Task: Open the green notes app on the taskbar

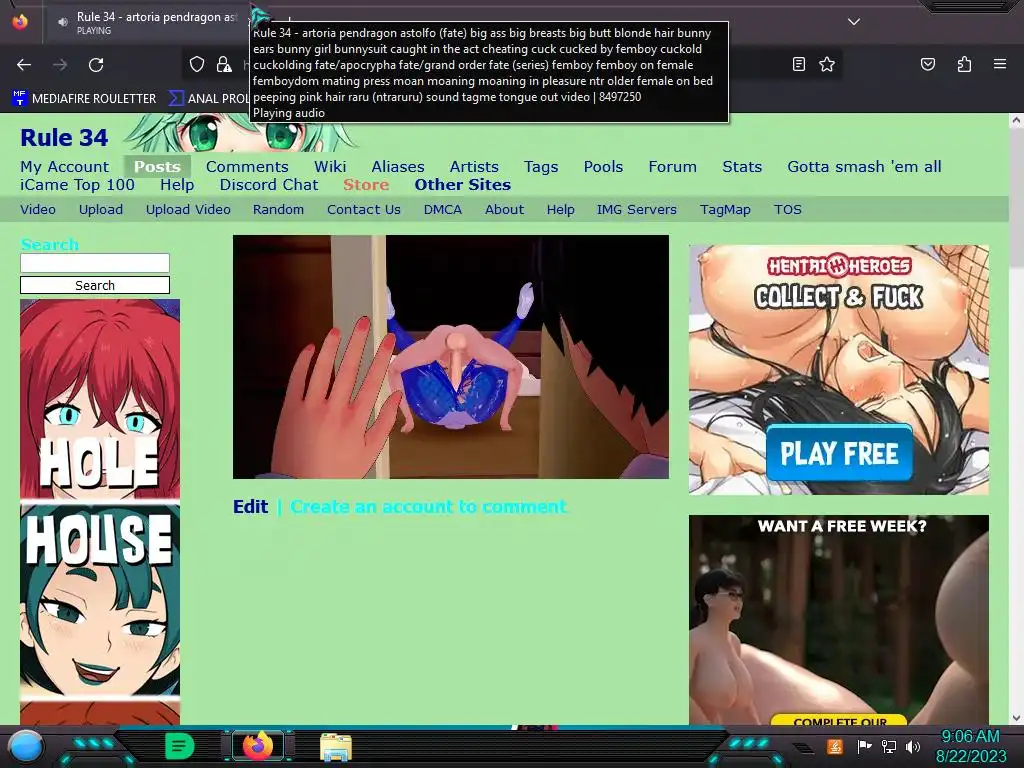Action: click(179, 746)
